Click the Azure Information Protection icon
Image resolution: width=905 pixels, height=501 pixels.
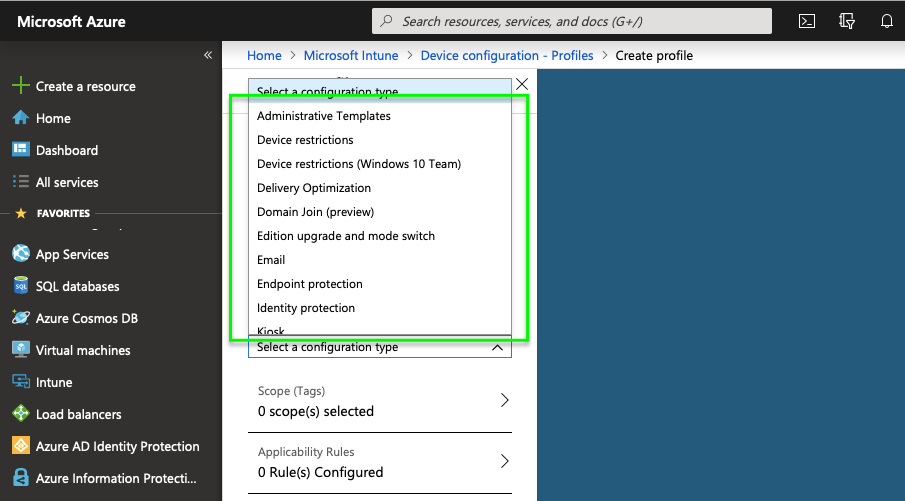(x=21, y=477)
